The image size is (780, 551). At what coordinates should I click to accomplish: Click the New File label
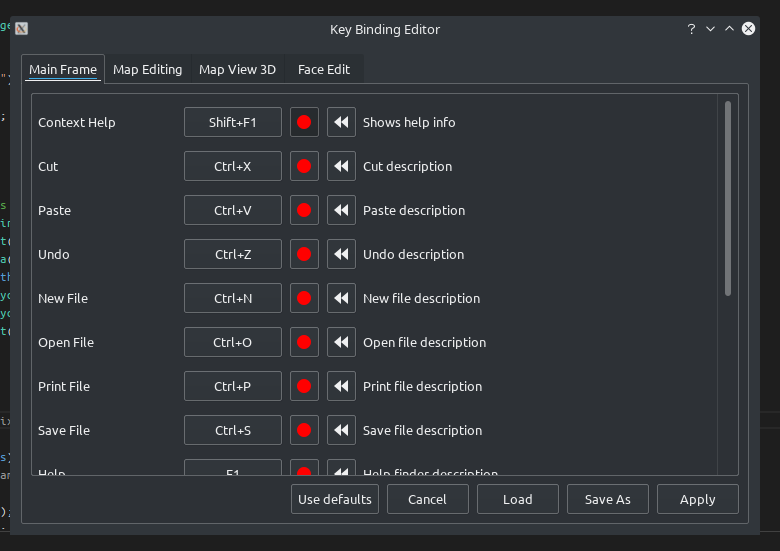coord(63,298)
